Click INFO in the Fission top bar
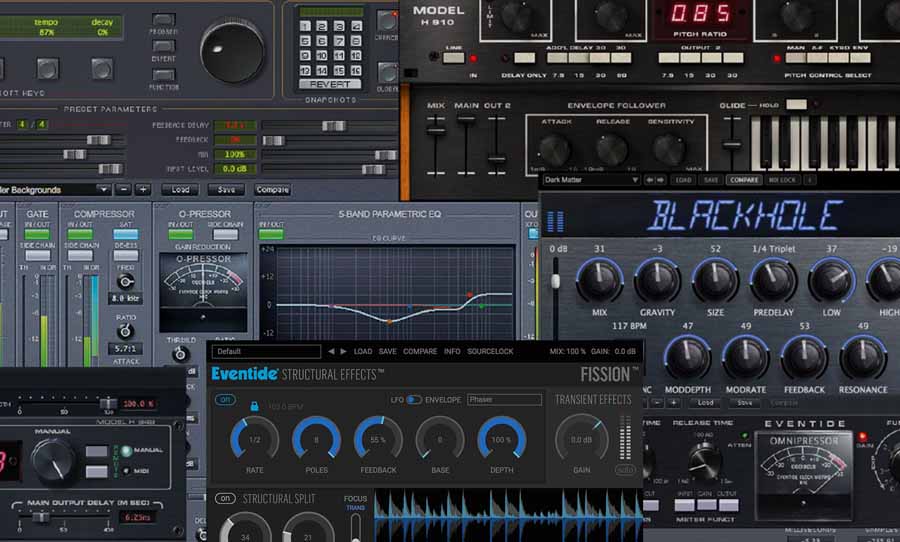This screenshot has width=900, height=542. [452, 352]
